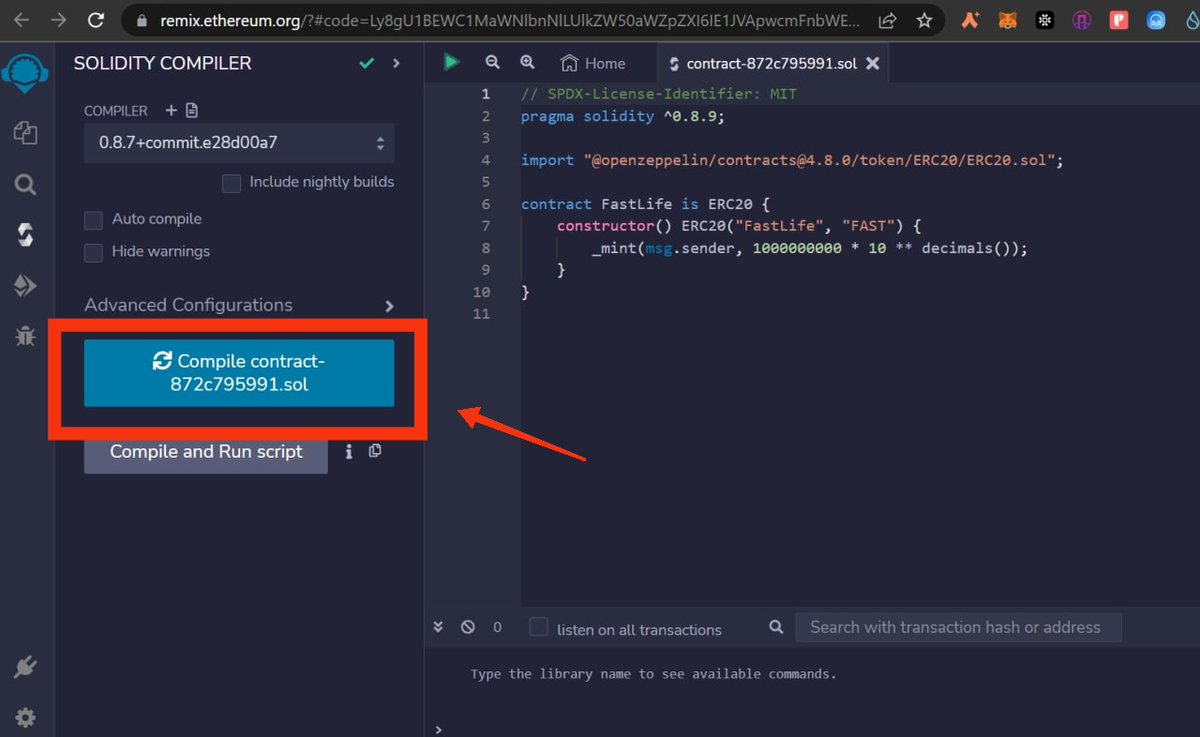Image resolution: width=1200 pixels, height=737 pixels.
Task: Check the Hide warnings option
Action: click(93, 253)
